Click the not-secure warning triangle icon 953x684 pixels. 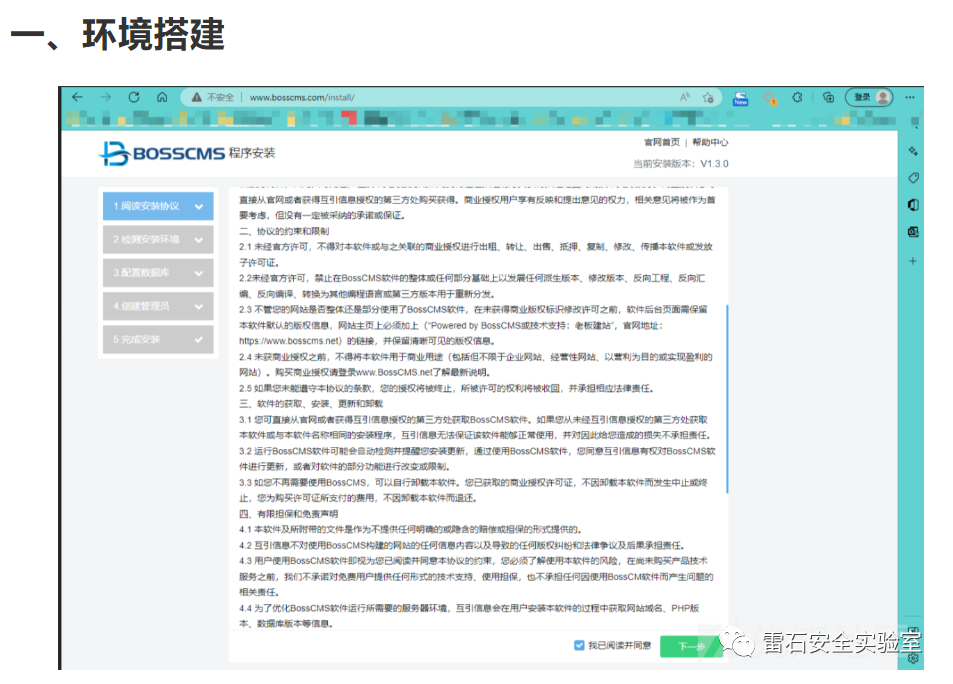point(196,97)
